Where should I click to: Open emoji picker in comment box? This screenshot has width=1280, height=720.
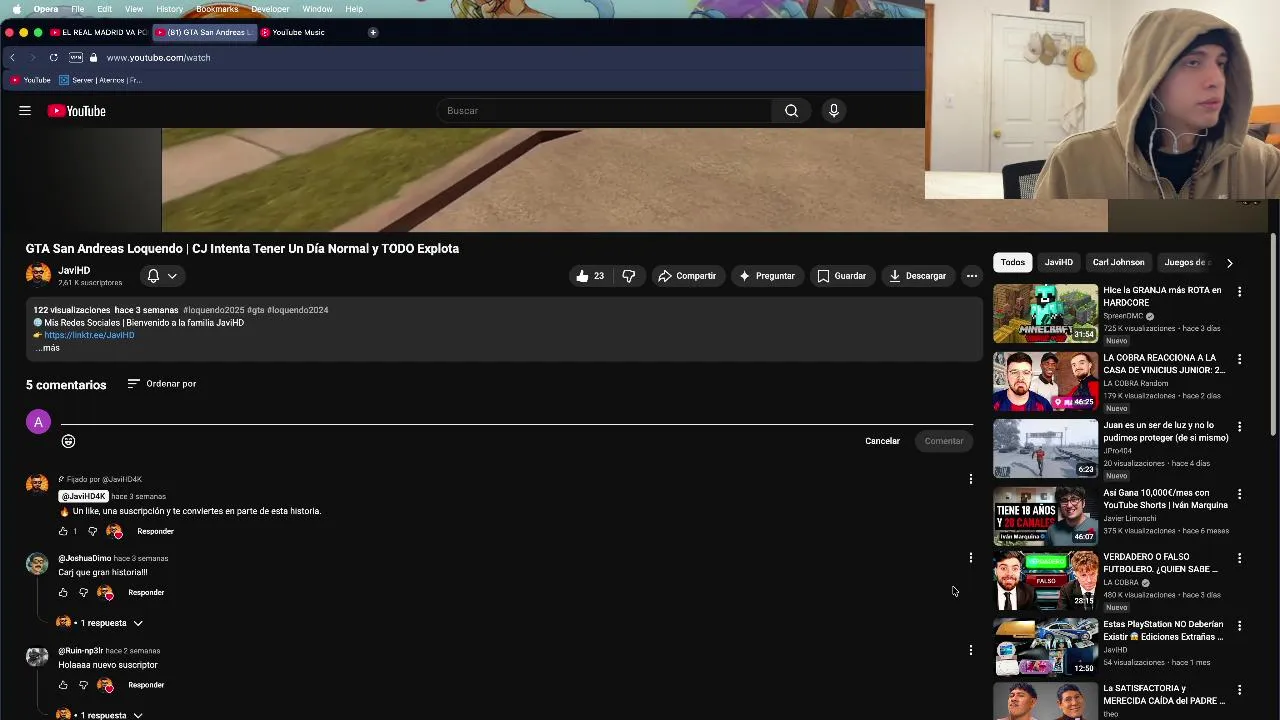(x=68, y=441)
